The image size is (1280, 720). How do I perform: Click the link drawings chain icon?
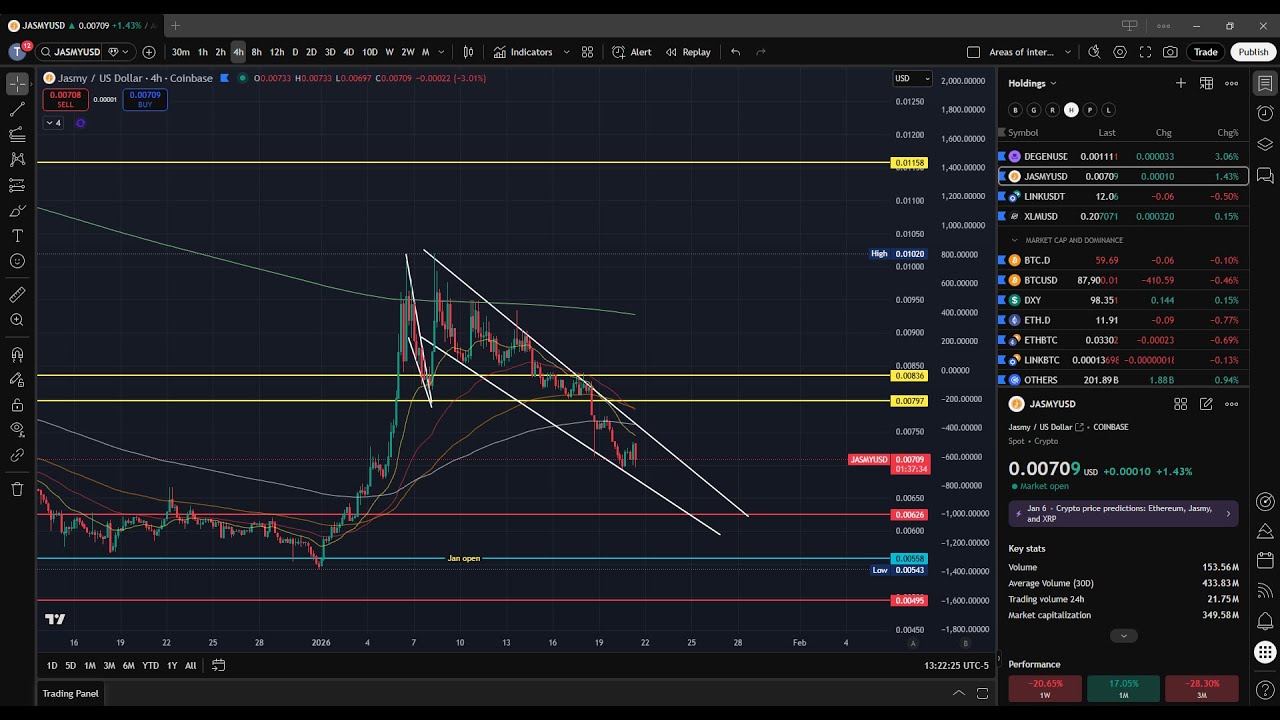(17, 455)
